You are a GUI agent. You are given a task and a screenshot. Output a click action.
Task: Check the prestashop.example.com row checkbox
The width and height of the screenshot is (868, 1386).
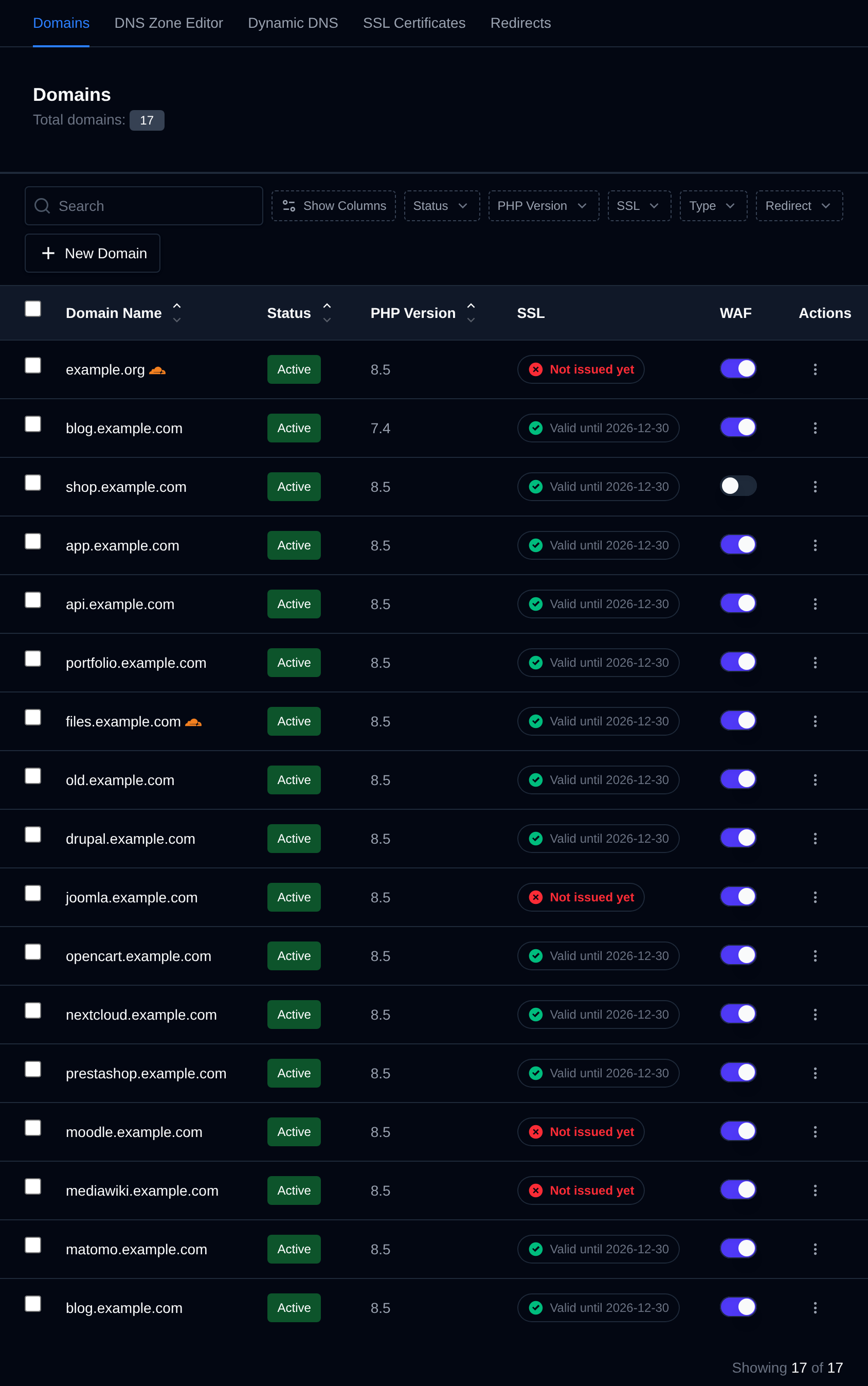[33, 1069]
